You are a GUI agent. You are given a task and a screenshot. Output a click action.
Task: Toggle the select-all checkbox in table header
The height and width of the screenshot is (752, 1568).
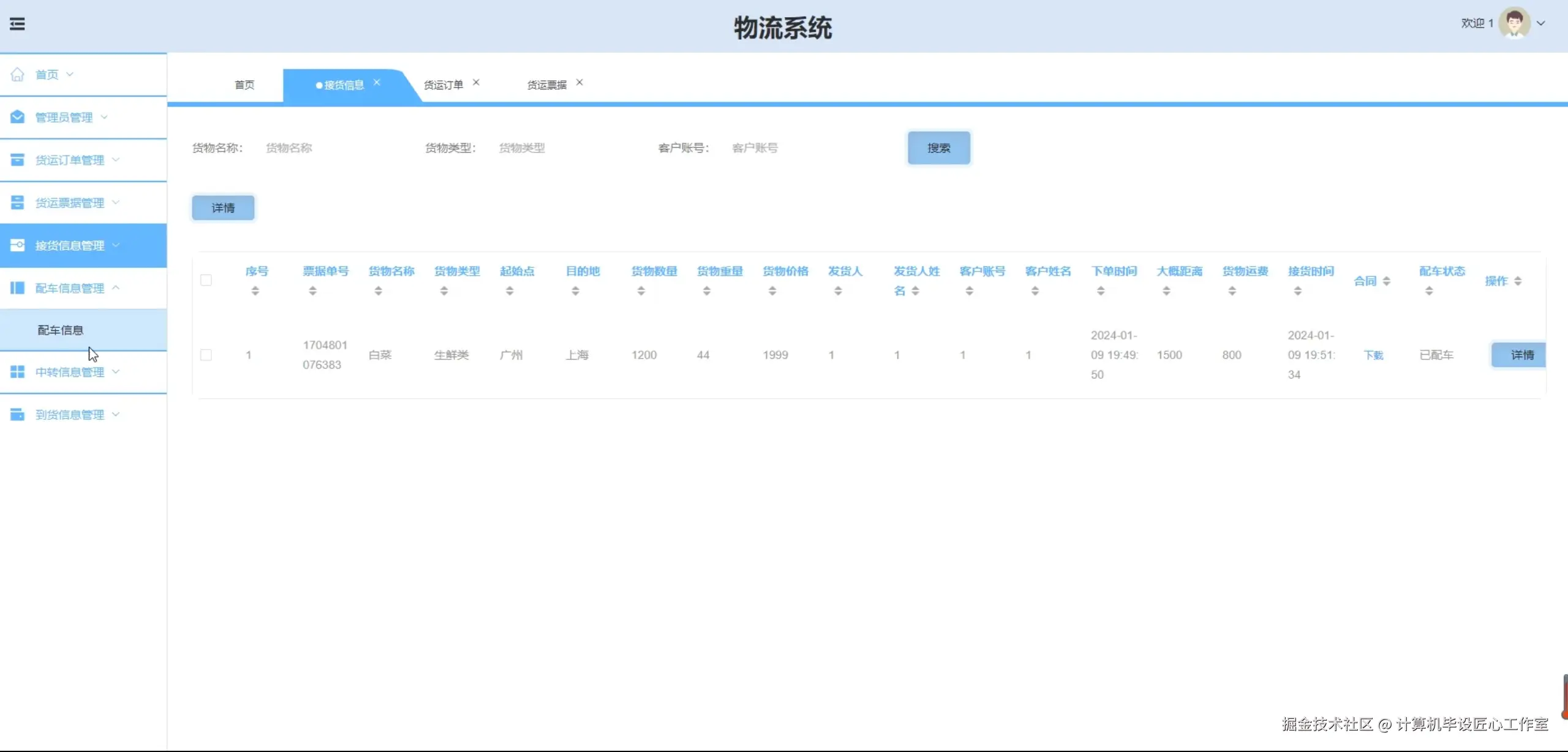(x=206, y=281)
